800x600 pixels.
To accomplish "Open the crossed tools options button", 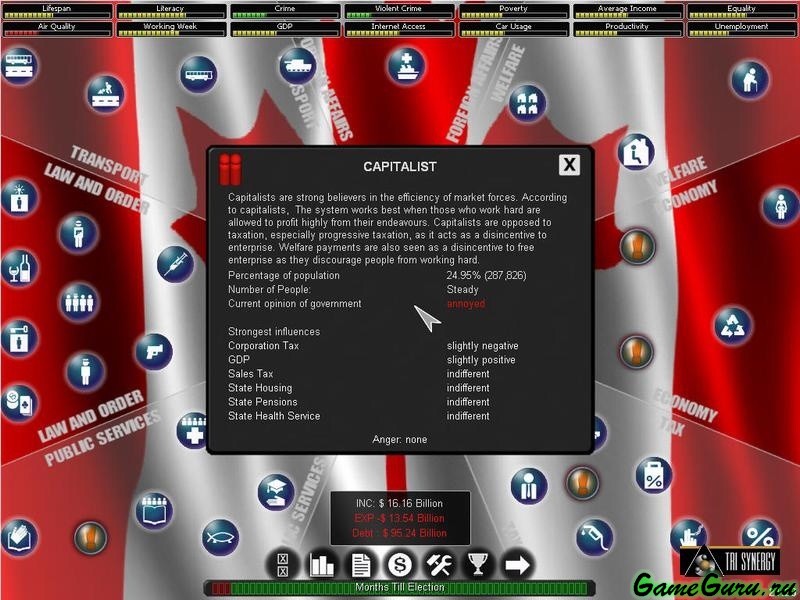I will (x=439, y=565).
